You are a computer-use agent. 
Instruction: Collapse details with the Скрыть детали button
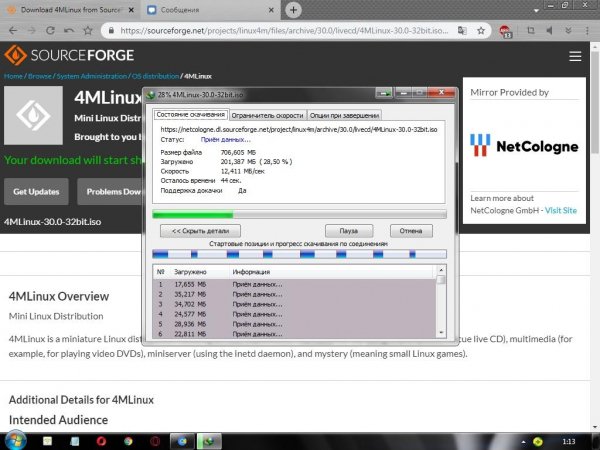(200, 231)
